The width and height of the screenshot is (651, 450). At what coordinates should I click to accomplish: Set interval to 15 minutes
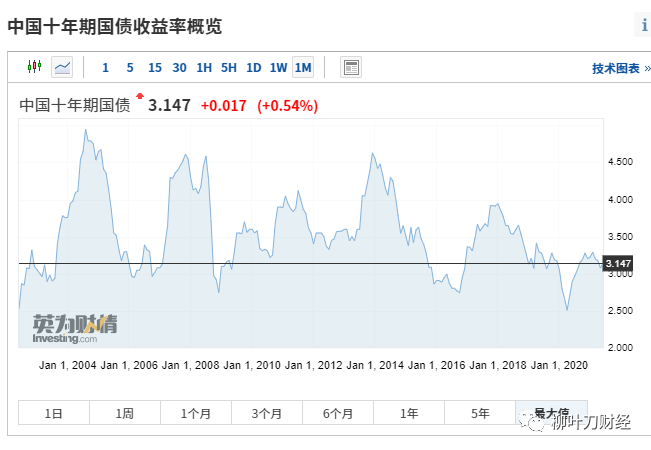point(155,67)
